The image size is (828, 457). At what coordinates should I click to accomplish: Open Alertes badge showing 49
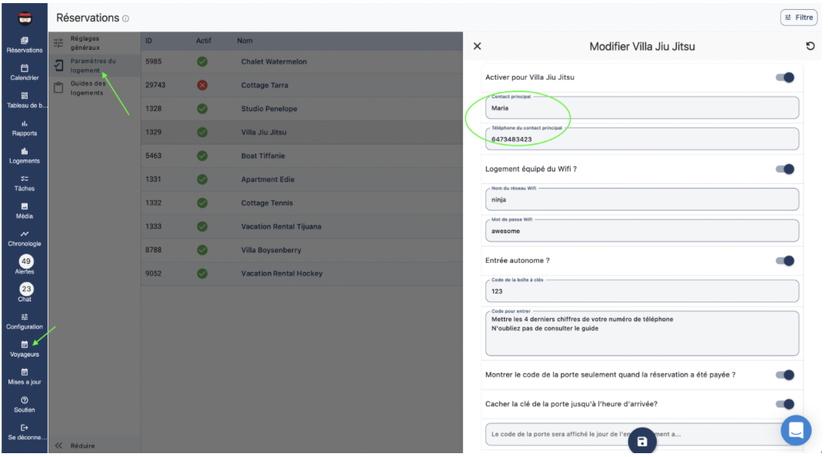pyautogui.click(x=26, y=262)
